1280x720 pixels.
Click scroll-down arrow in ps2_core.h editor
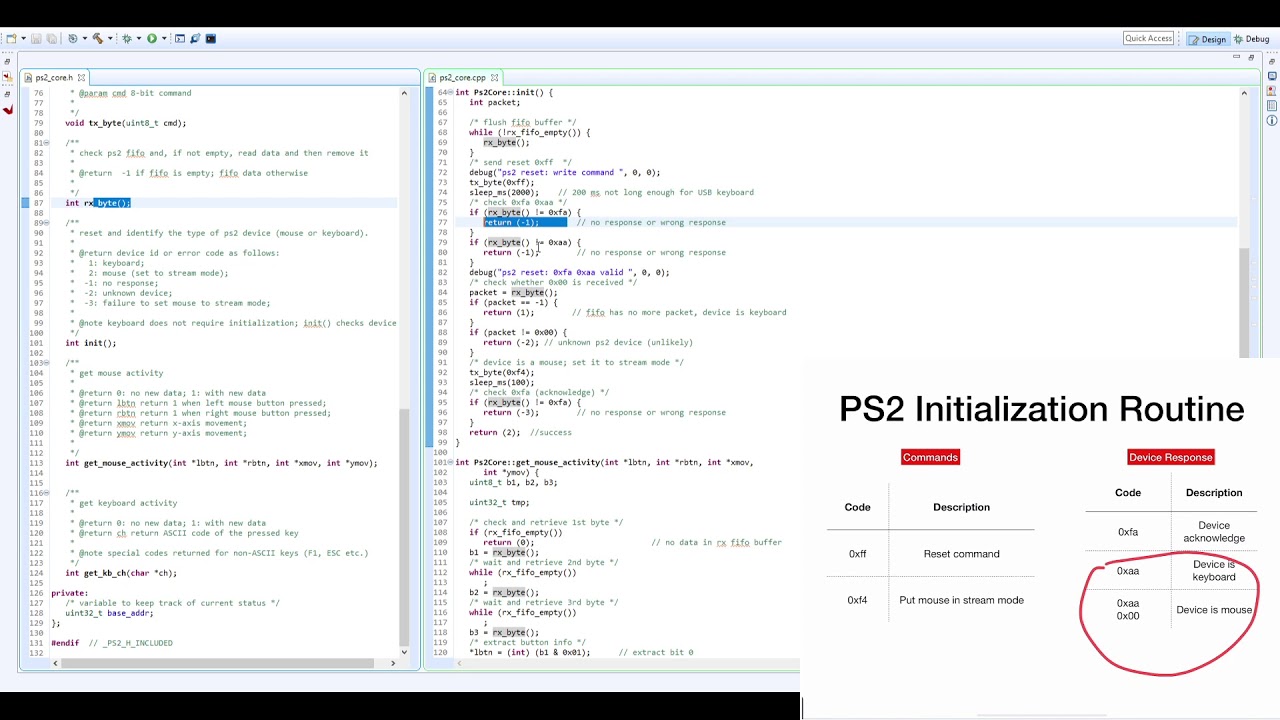(x=404, y=651)
